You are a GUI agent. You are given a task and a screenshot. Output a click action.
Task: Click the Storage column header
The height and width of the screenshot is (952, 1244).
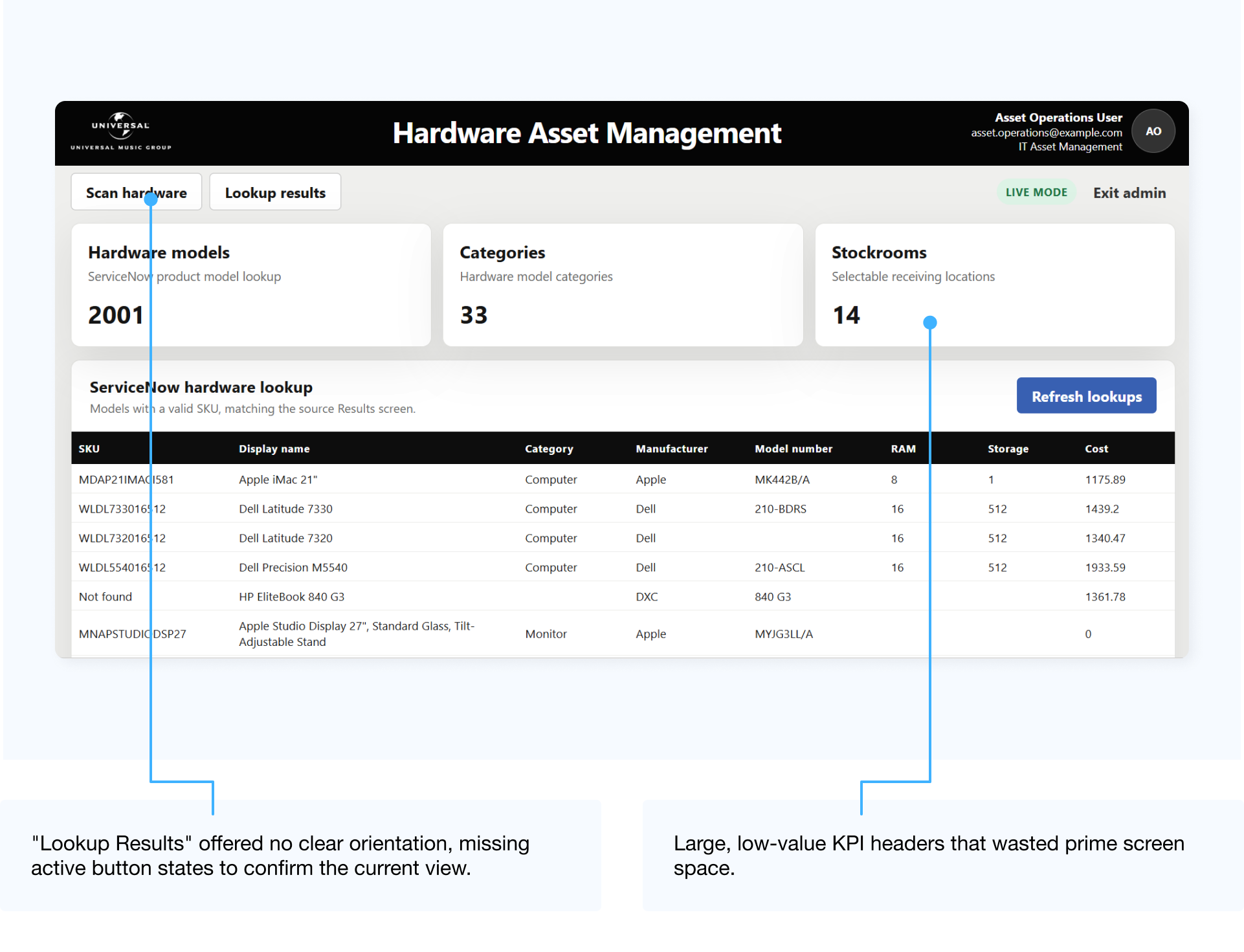point(1008,448)
